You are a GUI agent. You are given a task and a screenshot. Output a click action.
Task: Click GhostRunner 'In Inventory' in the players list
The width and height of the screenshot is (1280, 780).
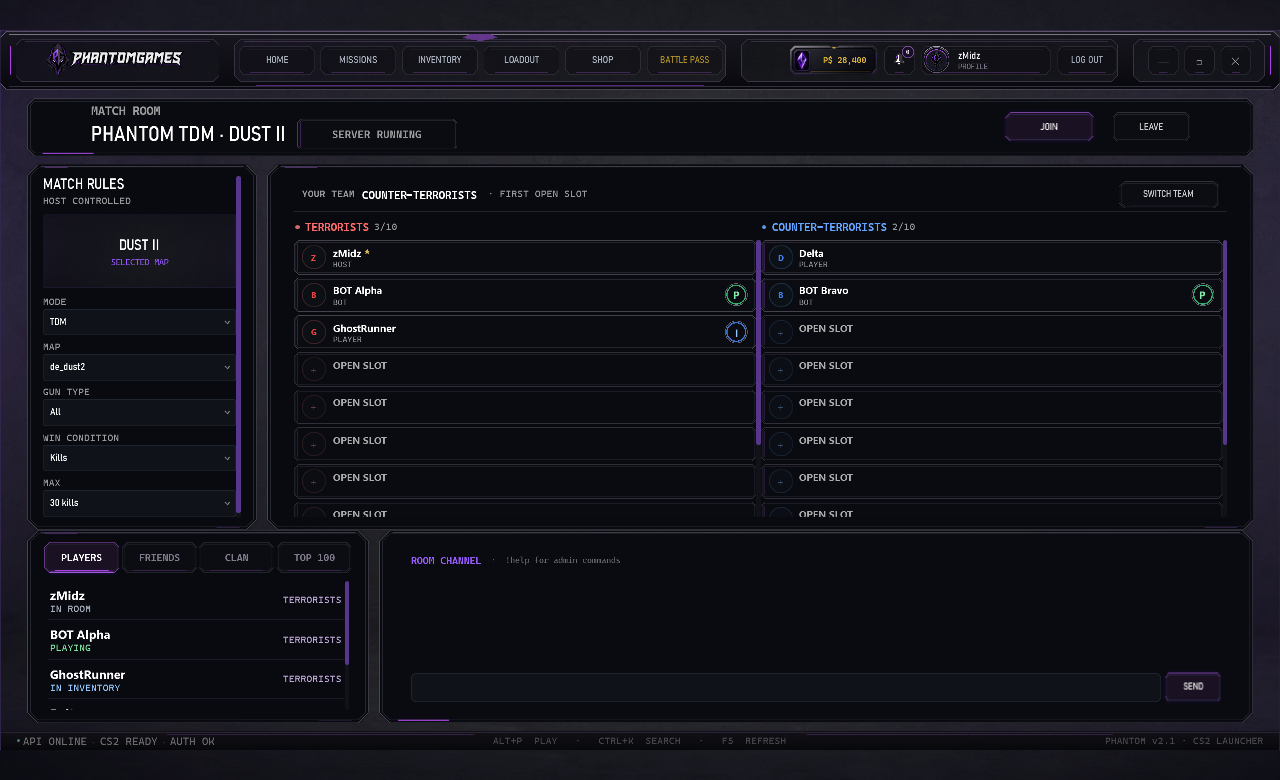pyautogui.click(x=196, y=680)
